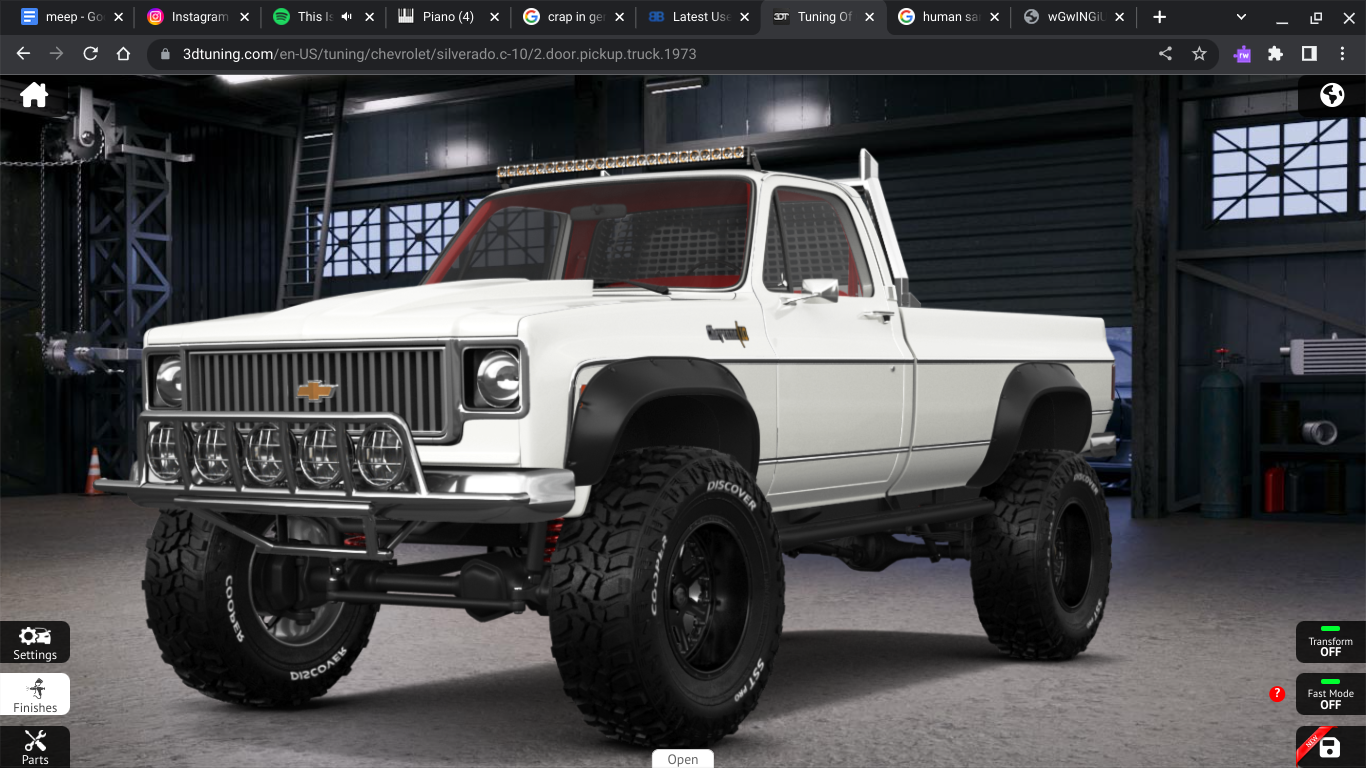Open the Extensions puzzle menu
The image size is (1366, 768).
click(x=1275, y=54)
